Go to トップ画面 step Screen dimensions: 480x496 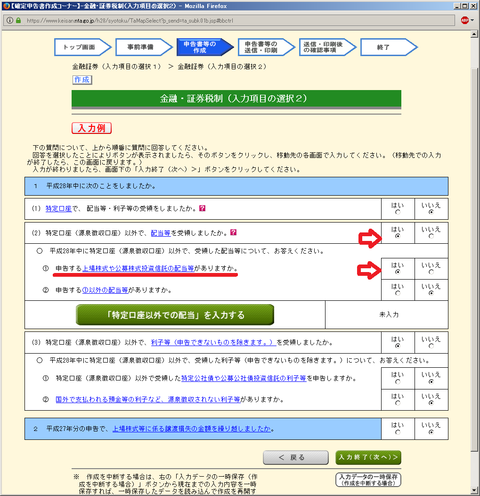(83, 47)
